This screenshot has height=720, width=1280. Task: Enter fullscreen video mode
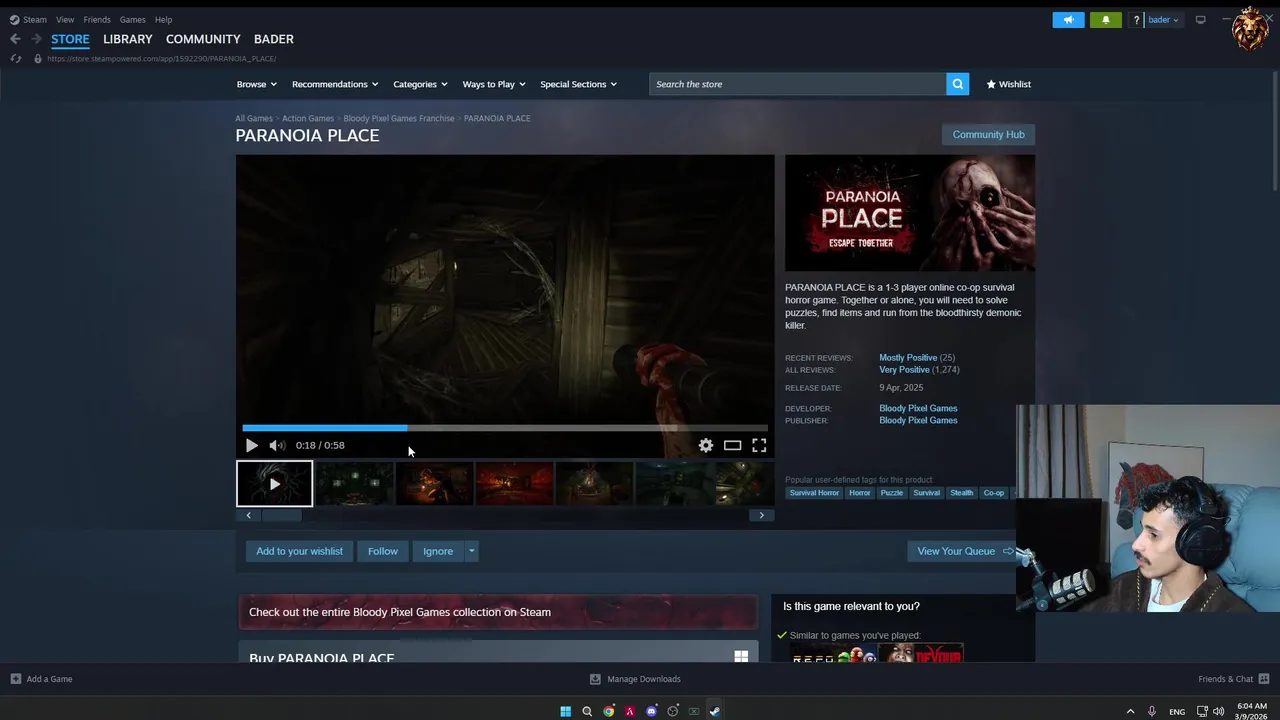[x=759, y=445]
